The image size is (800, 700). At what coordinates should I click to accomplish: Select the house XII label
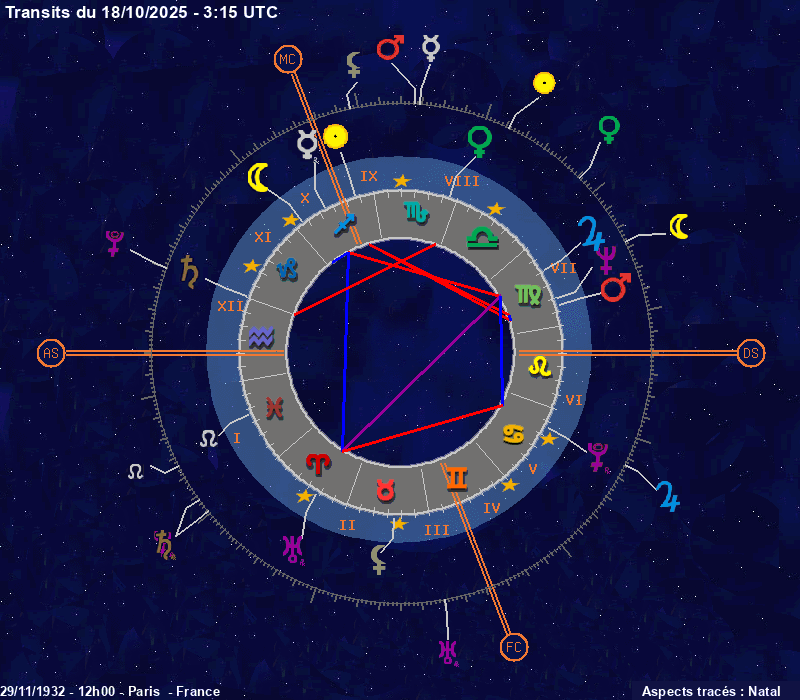coord(231,306)
